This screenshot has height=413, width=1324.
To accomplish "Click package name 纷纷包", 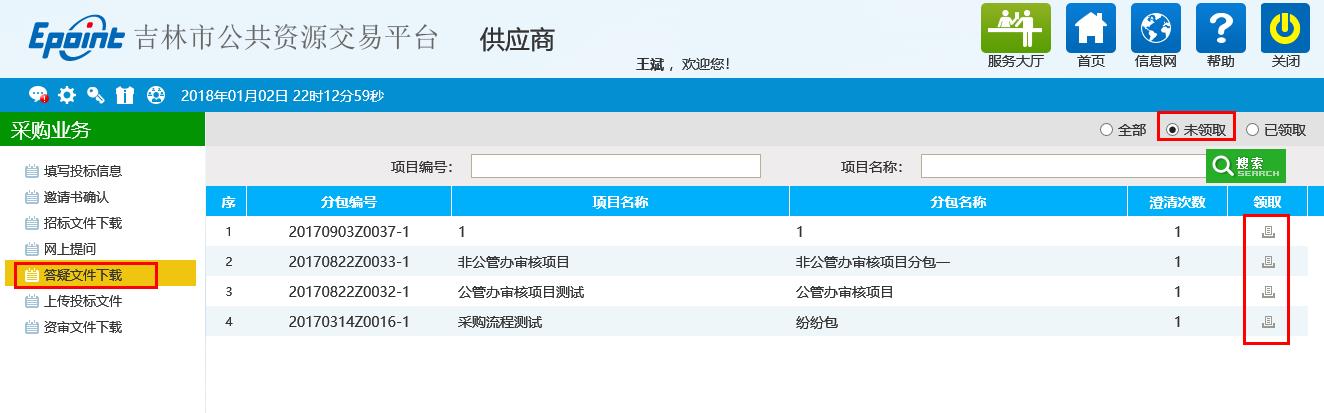I will (x=816, y=322).
